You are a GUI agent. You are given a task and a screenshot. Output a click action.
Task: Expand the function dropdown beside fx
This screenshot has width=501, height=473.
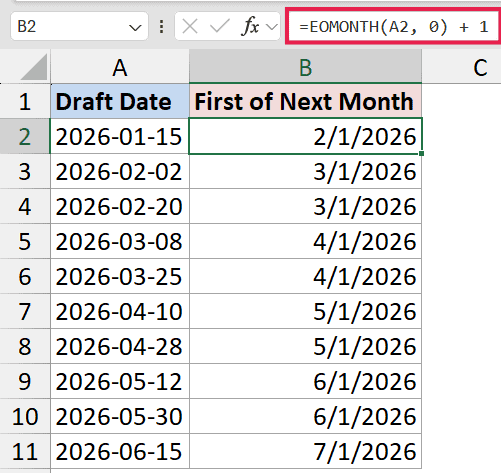click(272, 27)
